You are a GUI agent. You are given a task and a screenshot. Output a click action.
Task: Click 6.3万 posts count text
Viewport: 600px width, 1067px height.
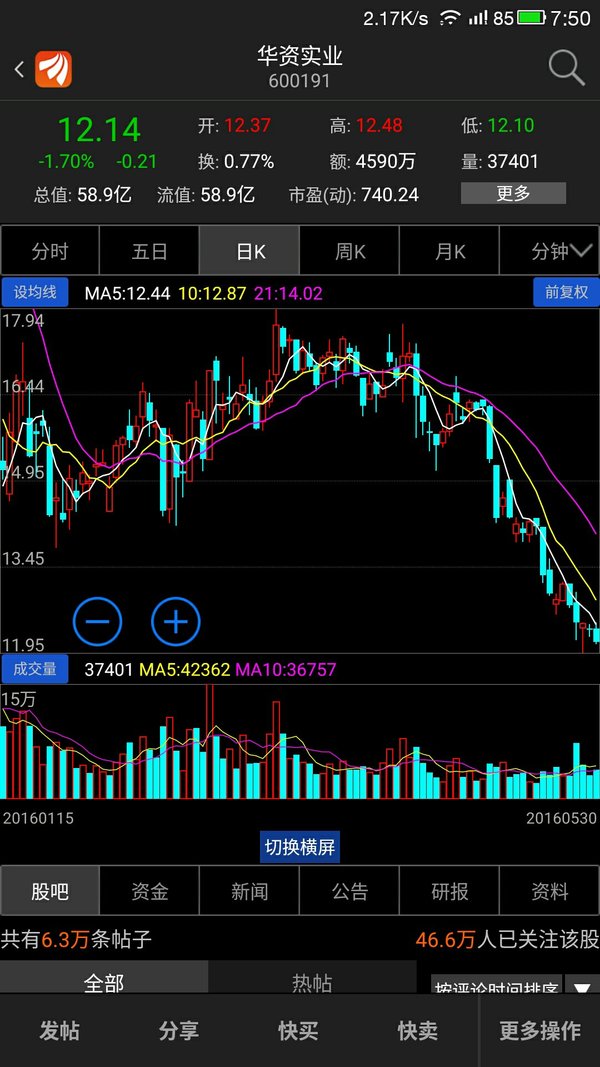pos(65,940)
